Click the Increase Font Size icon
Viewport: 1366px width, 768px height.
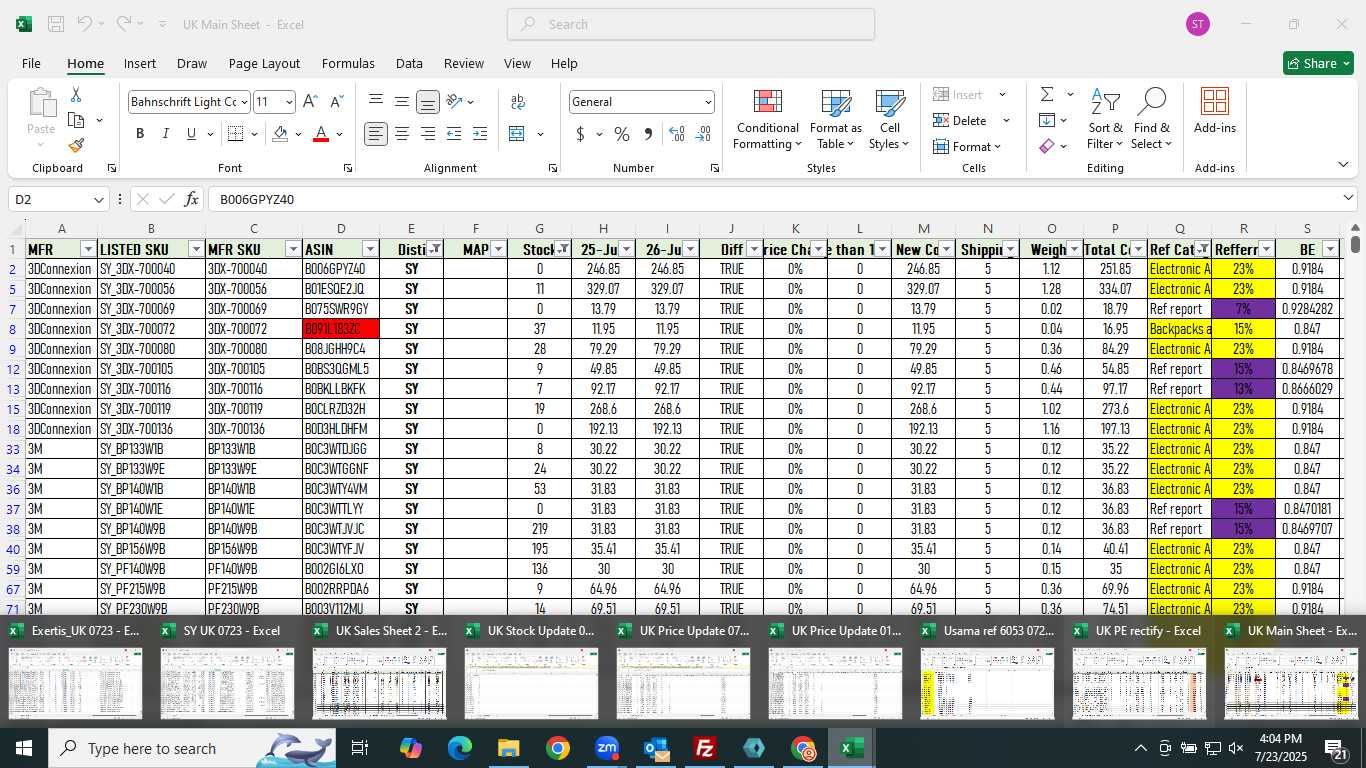coord(310,101)
